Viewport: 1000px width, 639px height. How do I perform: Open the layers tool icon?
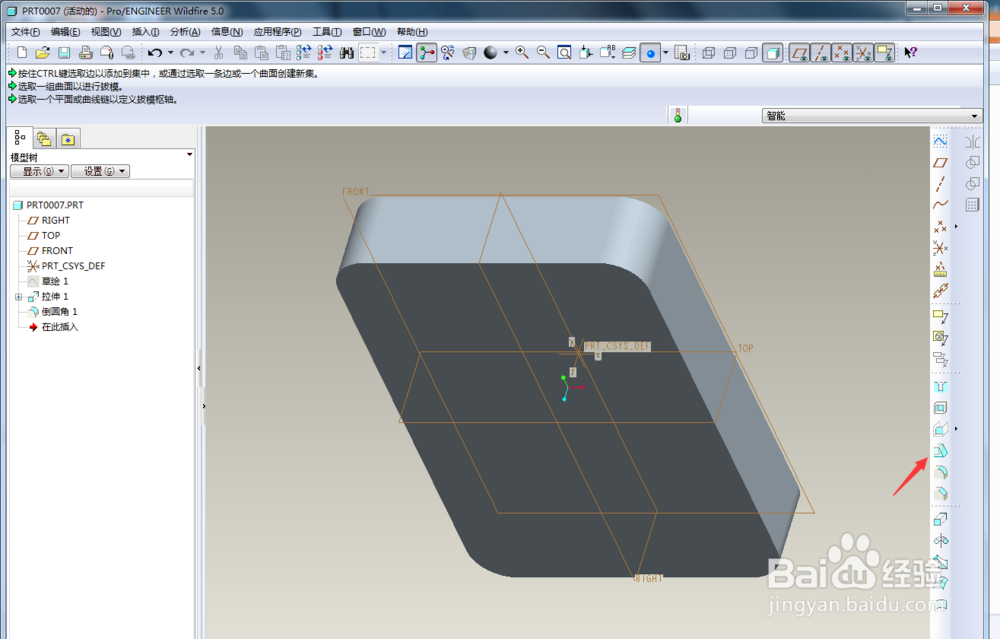click(x=629, y=53)
